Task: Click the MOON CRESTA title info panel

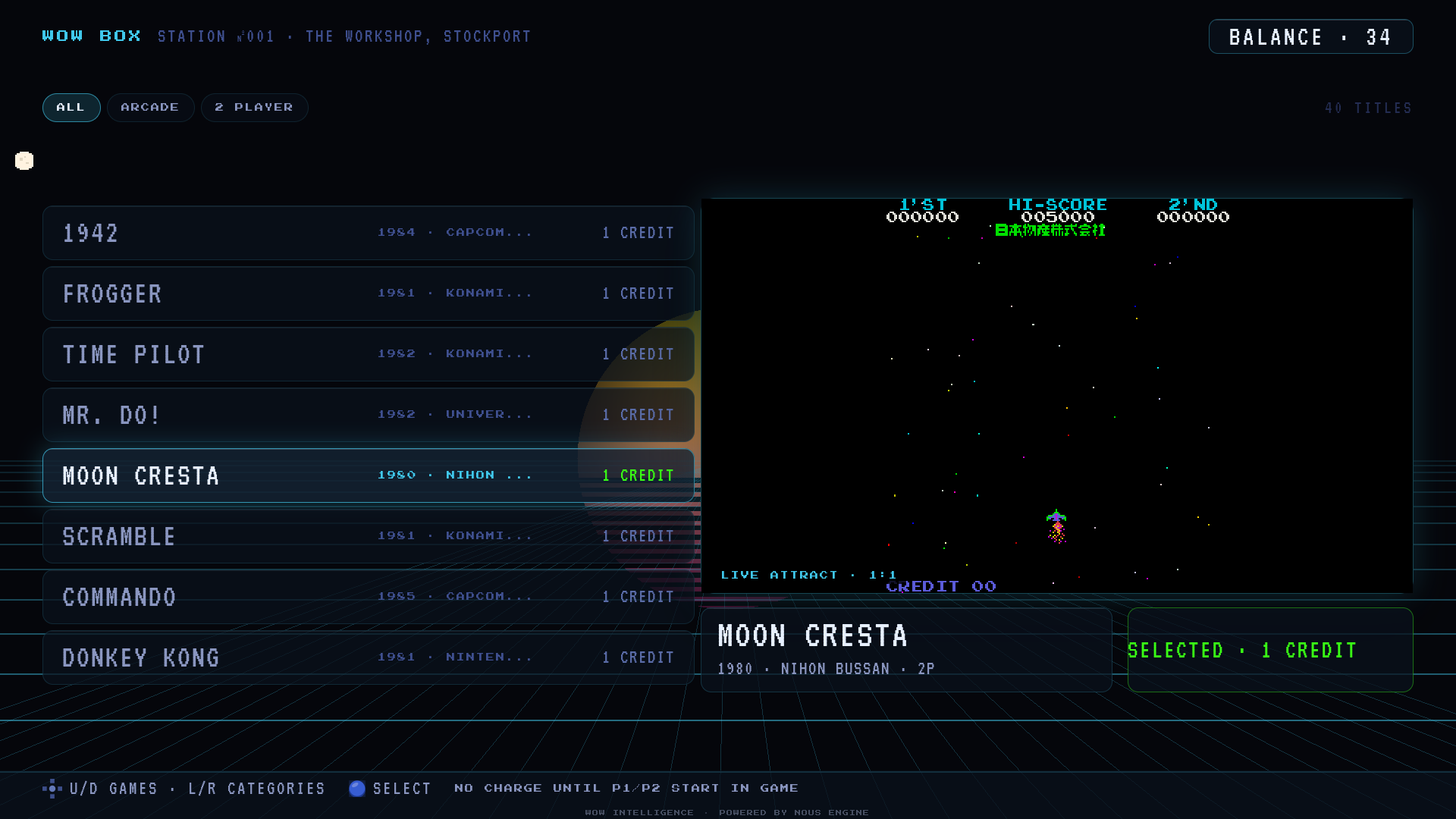Action: (x=906, y=650)
